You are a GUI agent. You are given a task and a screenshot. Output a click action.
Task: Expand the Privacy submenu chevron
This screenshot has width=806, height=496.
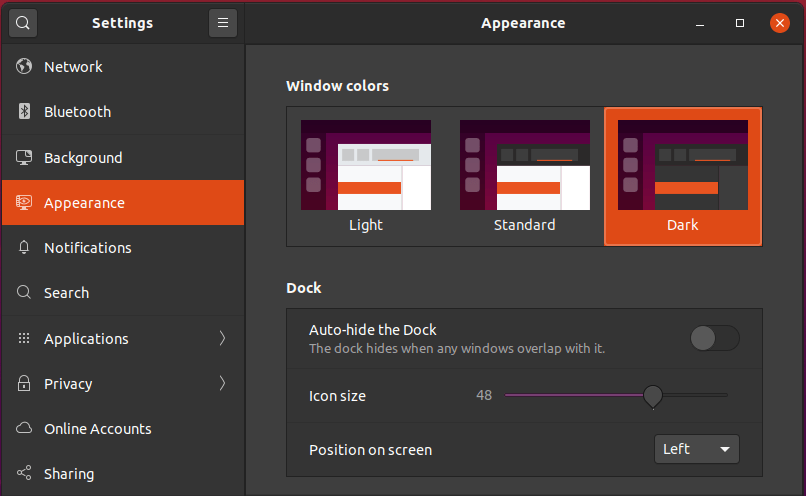222,383
